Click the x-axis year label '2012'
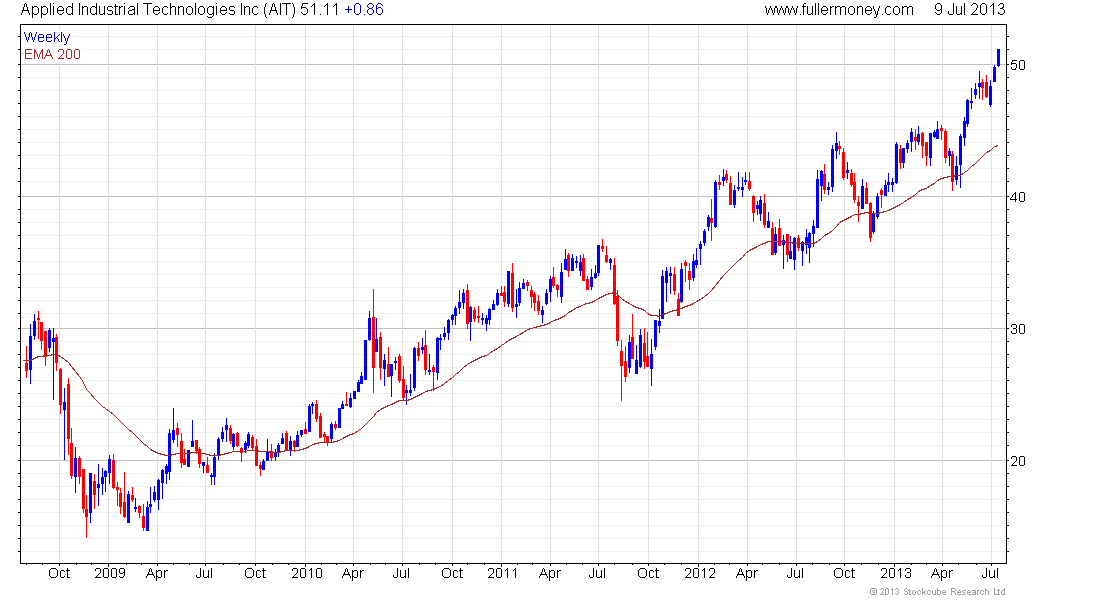1100x600 pixels. 699,573
